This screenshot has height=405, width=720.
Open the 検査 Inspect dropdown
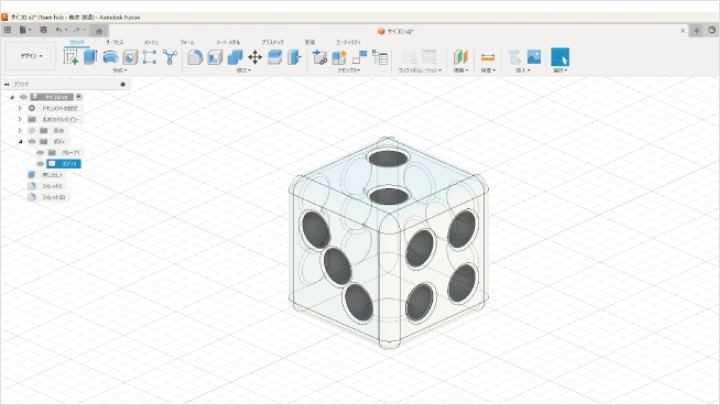tap(488, 70)
